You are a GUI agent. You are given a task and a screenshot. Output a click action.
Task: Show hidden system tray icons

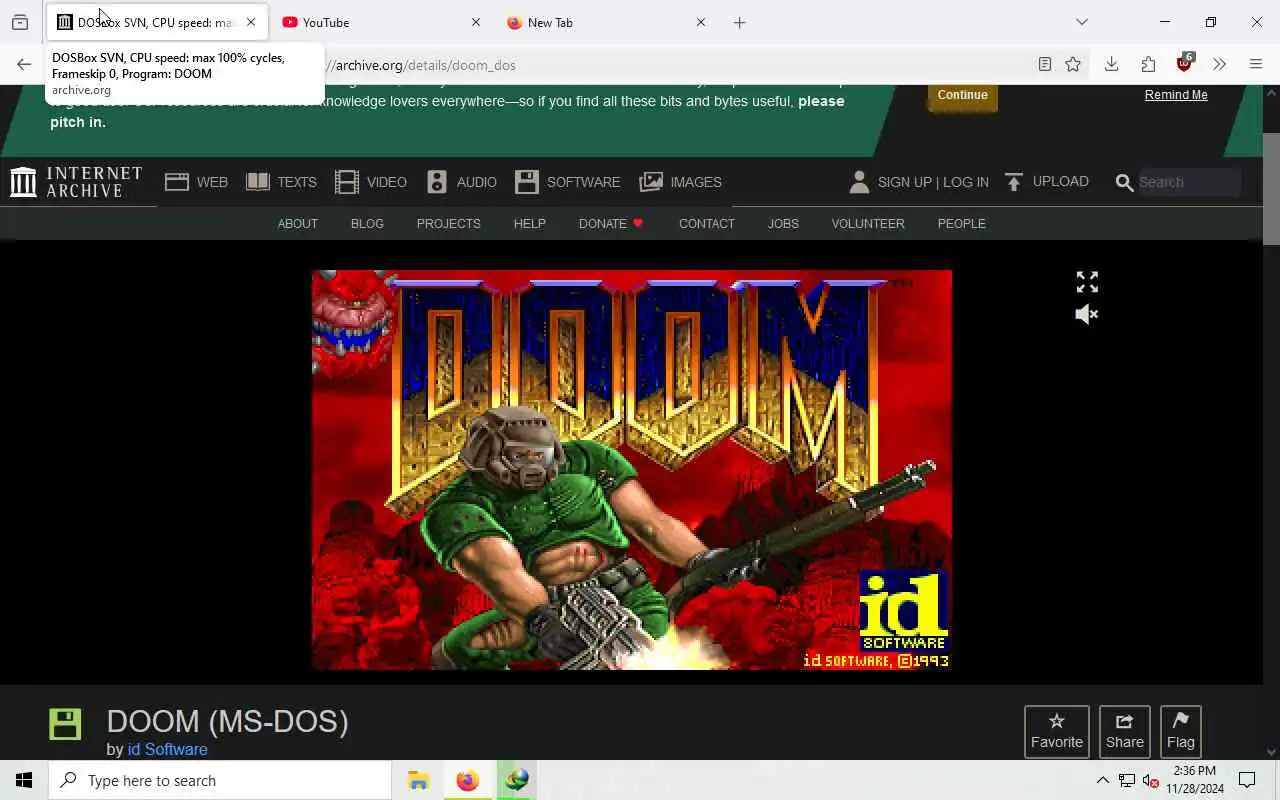point(1103,780)
